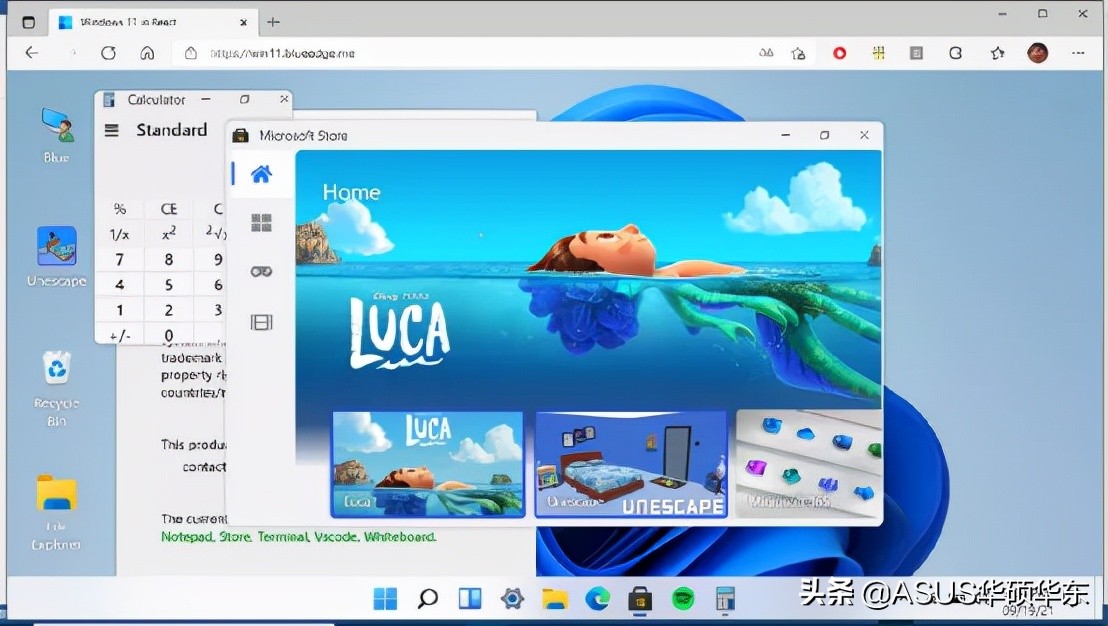This screenshot has height=626, width=1108.
Task: Open Windows Search from the taskbar
Action: (427, 598)
